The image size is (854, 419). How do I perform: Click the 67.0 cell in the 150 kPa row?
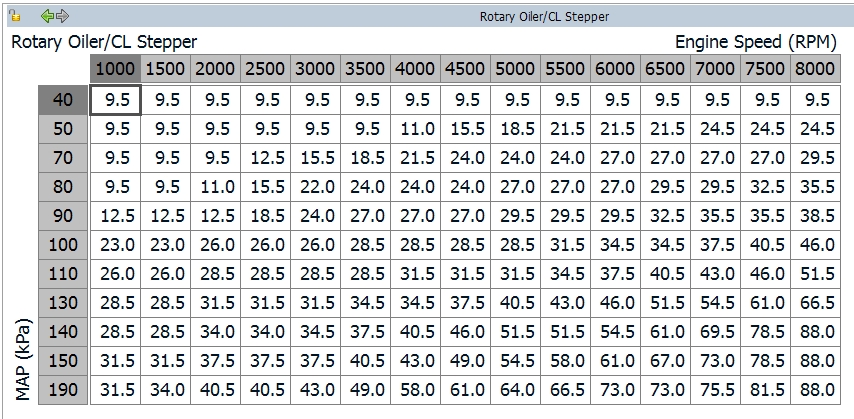pyautogui.click(x=666, y=361)
